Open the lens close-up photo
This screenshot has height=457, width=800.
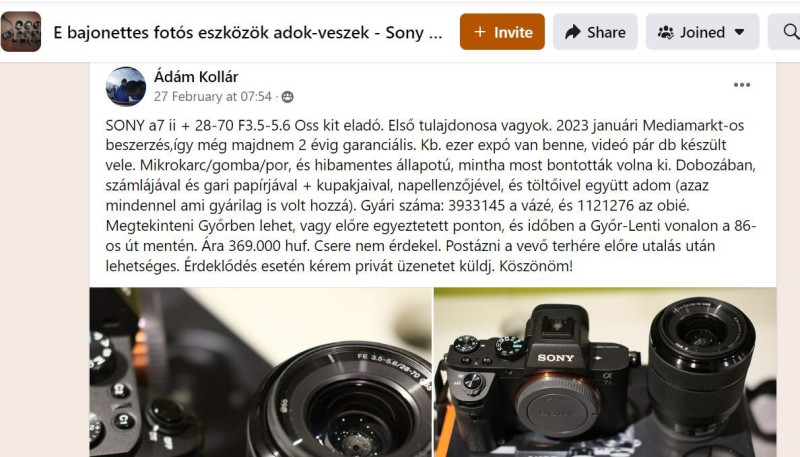coord(261,372)
